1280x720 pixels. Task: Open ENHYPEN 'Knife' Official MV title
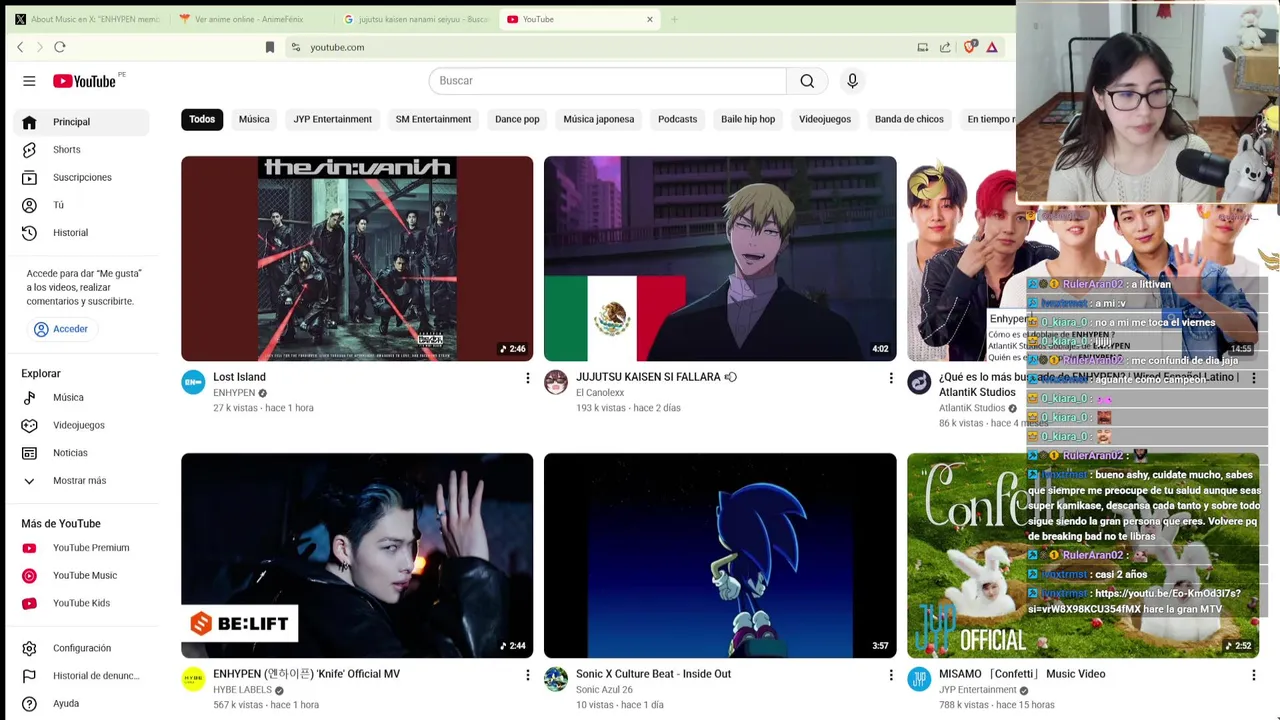pos(306,674)
